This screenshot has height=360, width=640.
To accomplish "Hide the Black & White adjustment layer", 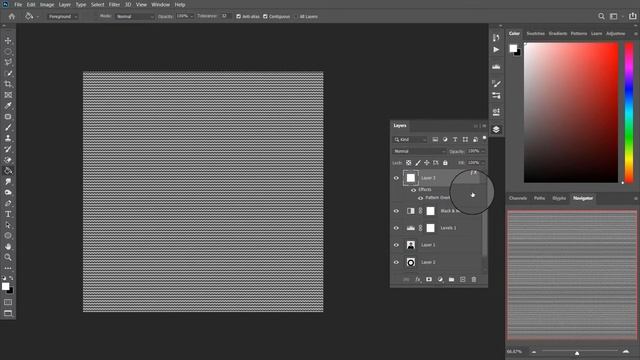I will click(396, 211).
